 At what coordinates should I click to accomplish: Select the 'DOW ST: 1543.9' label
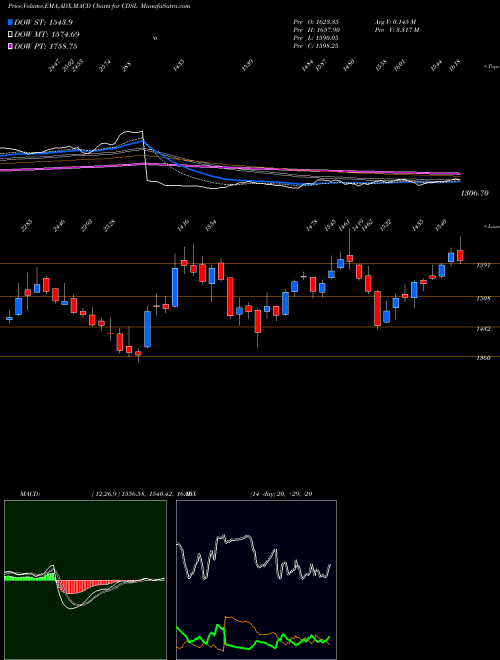[43, 22]
